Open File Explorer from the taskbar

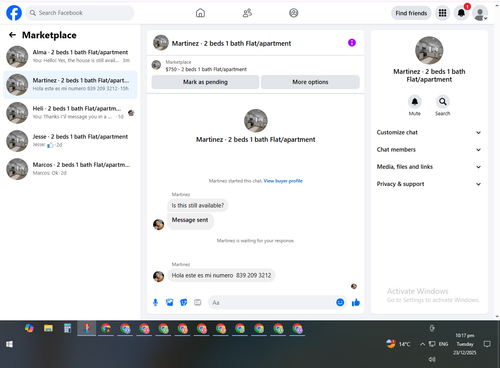click(48, 328)
